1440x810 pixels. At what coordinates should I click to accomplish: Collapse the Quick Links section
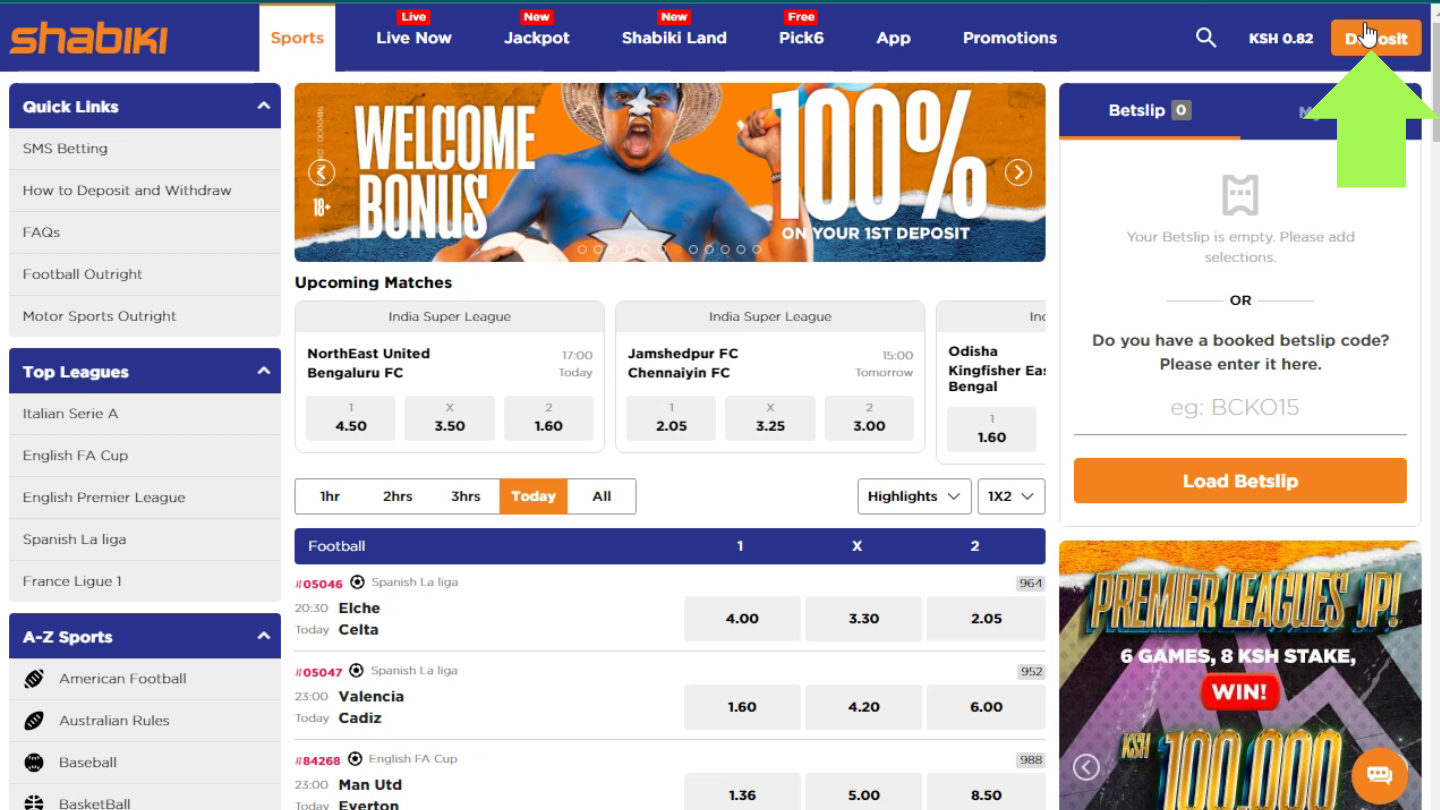click(x=263, y=106)
